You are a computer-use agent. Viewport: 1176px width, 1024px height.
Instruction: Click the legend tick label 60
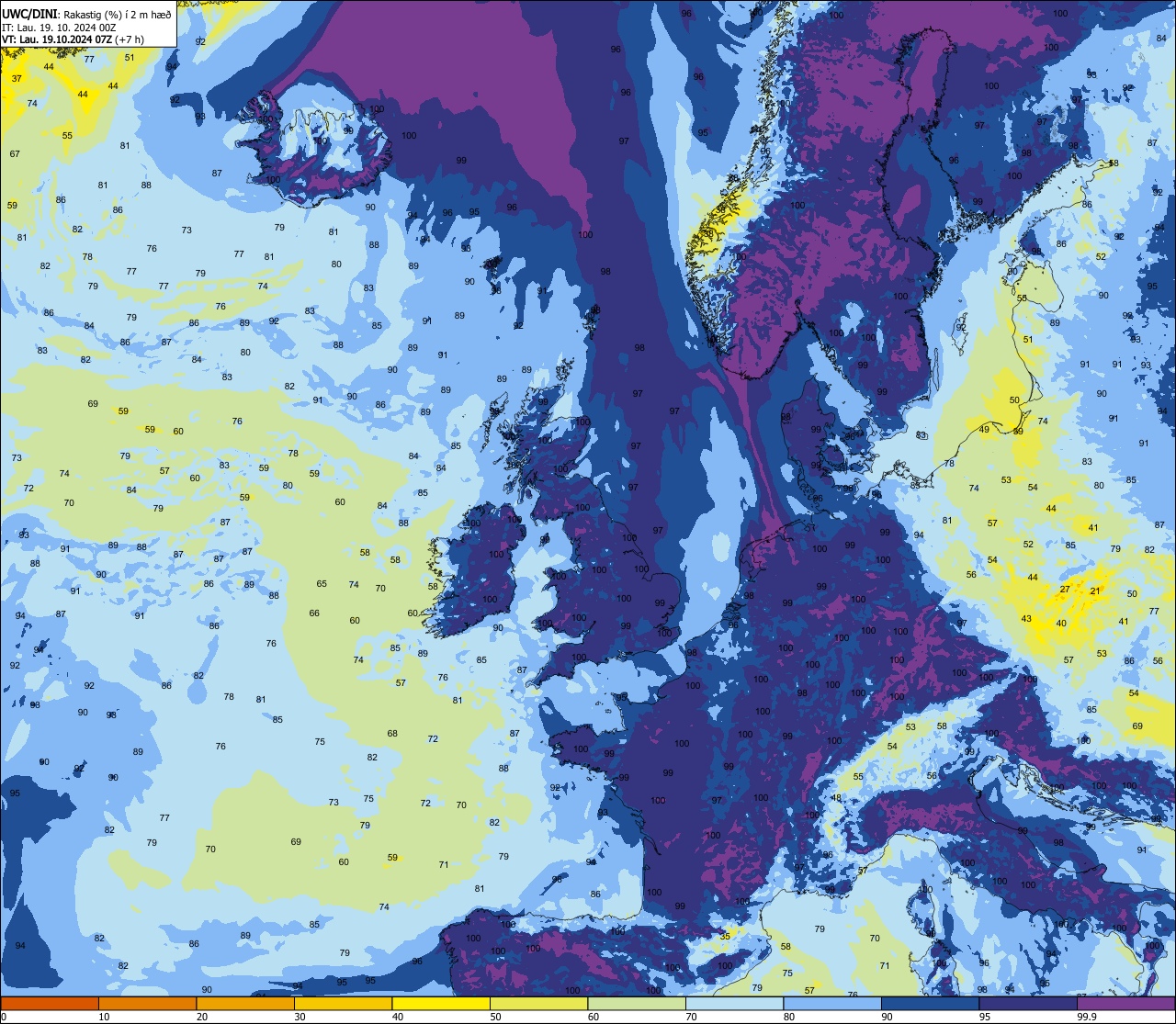click(594, 1017)
